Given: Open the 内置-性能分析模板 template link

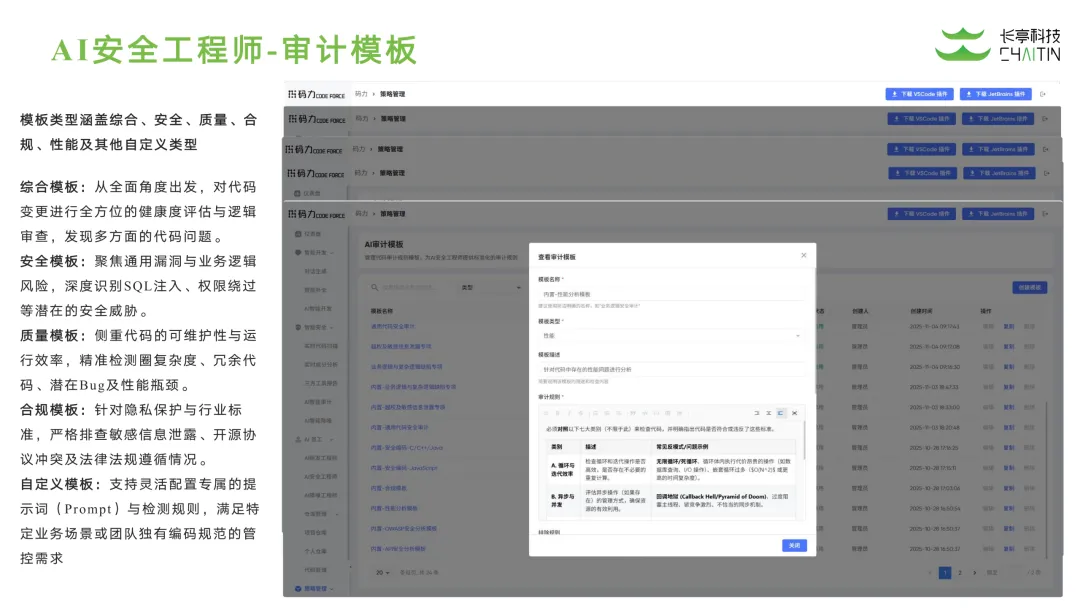Looking at the screenshot, I should (394, 508).
